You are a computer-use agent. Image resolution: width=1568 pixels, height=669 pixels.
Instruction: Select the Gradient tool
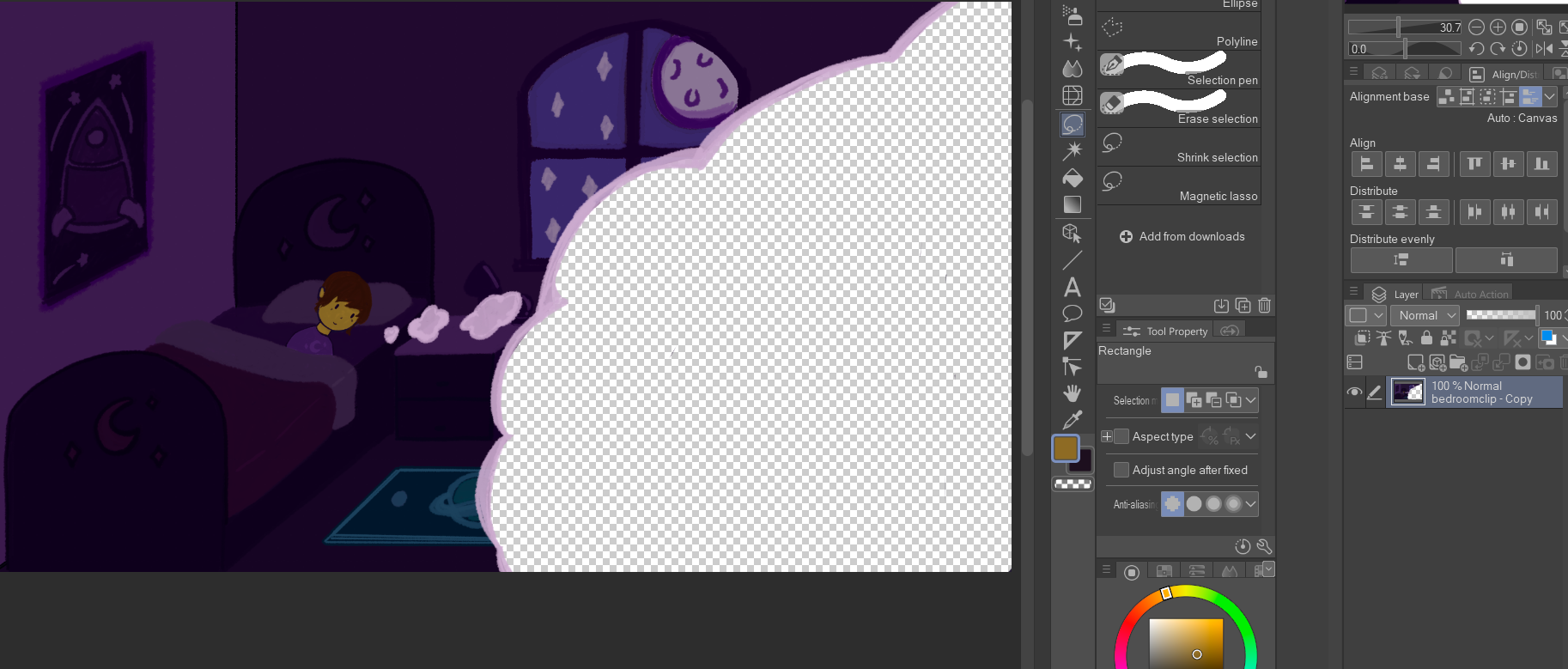pos(1073,204)
